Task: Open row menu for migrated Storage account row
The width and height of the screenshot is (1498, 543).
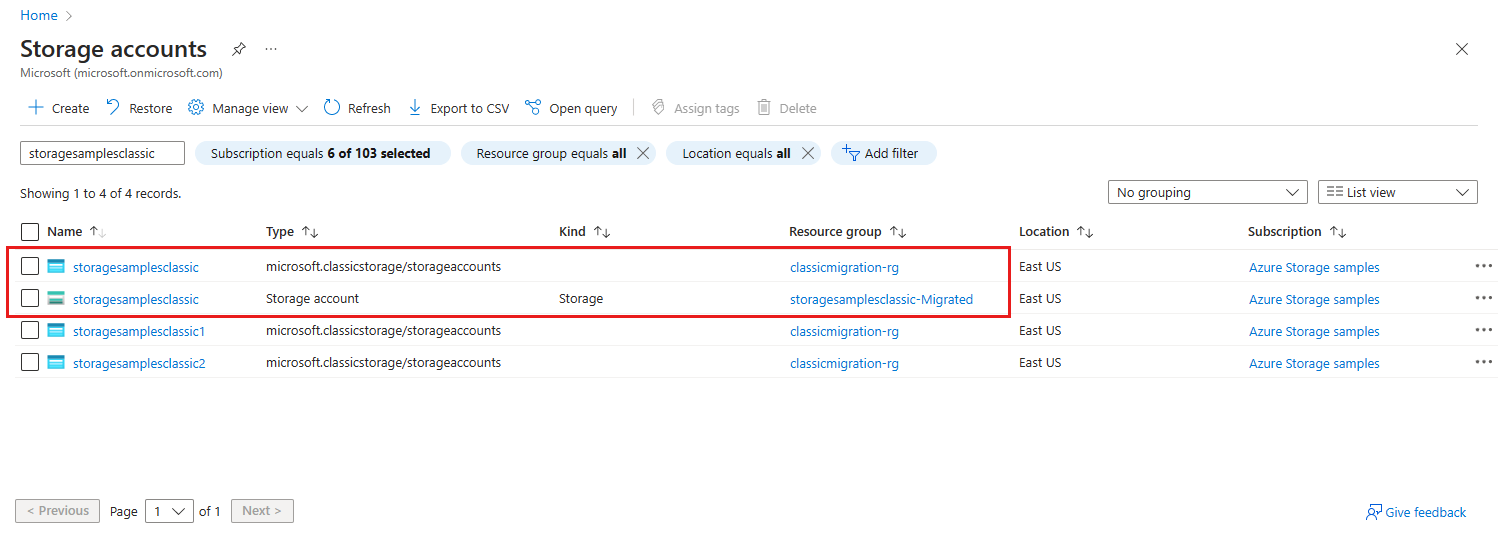Action: (x=1483, y=298)
